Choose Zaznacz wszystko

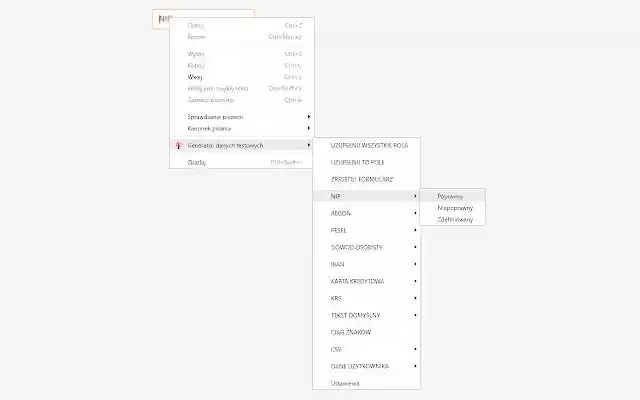242,100
